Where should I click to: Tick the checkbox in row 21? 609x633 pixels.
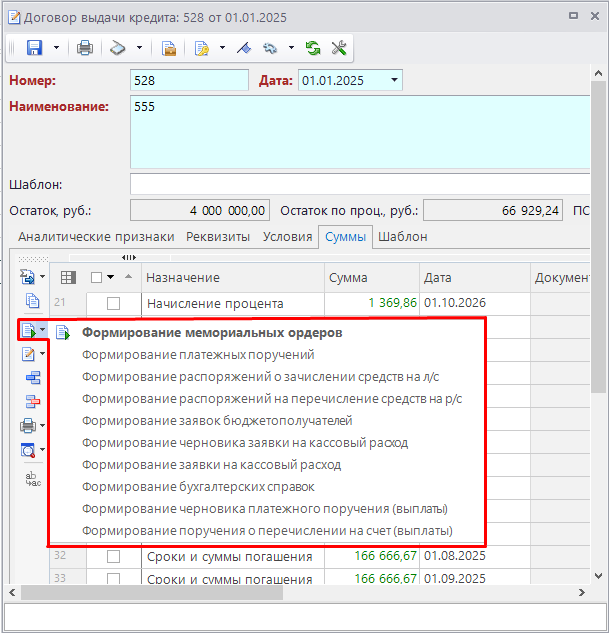point(113,303)
